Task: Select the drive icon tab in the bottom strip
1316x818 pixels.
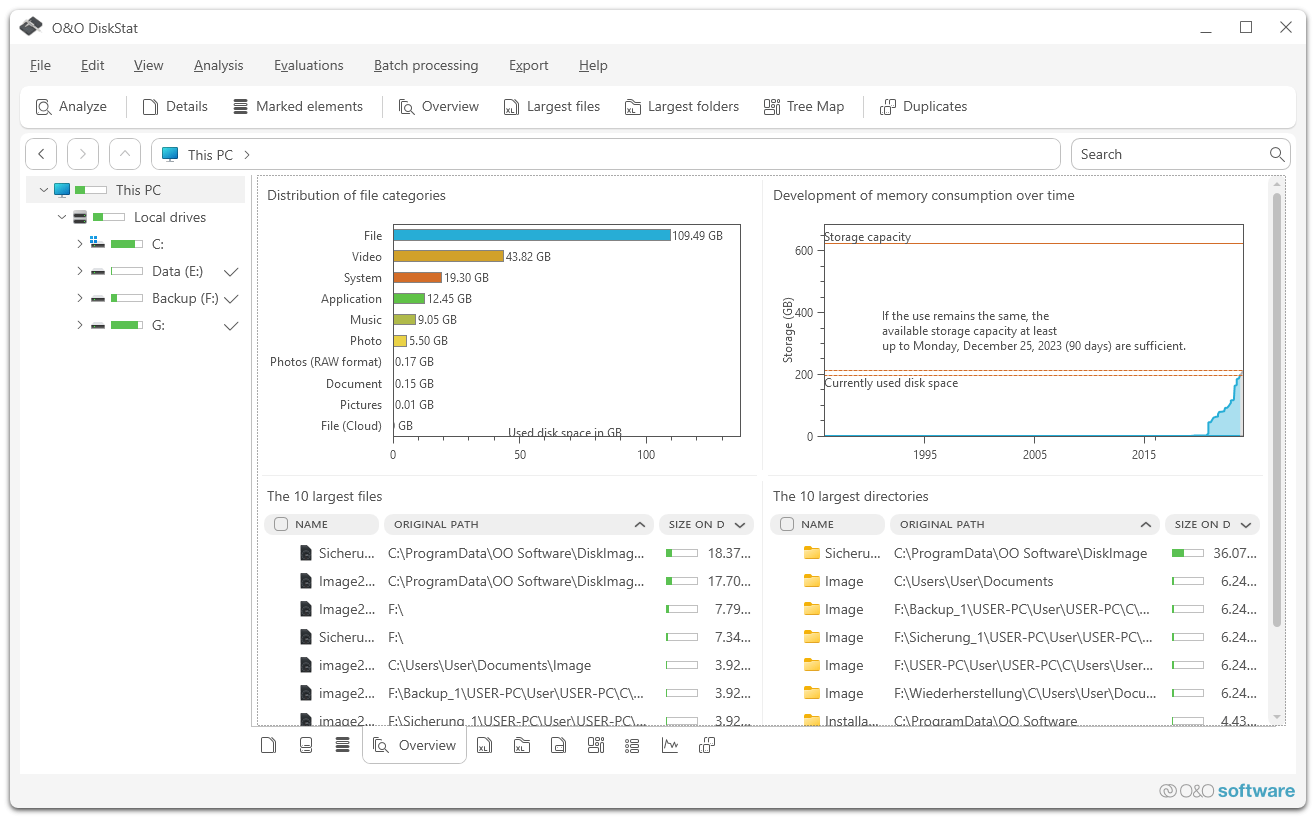Action: (x=306, y=745)
